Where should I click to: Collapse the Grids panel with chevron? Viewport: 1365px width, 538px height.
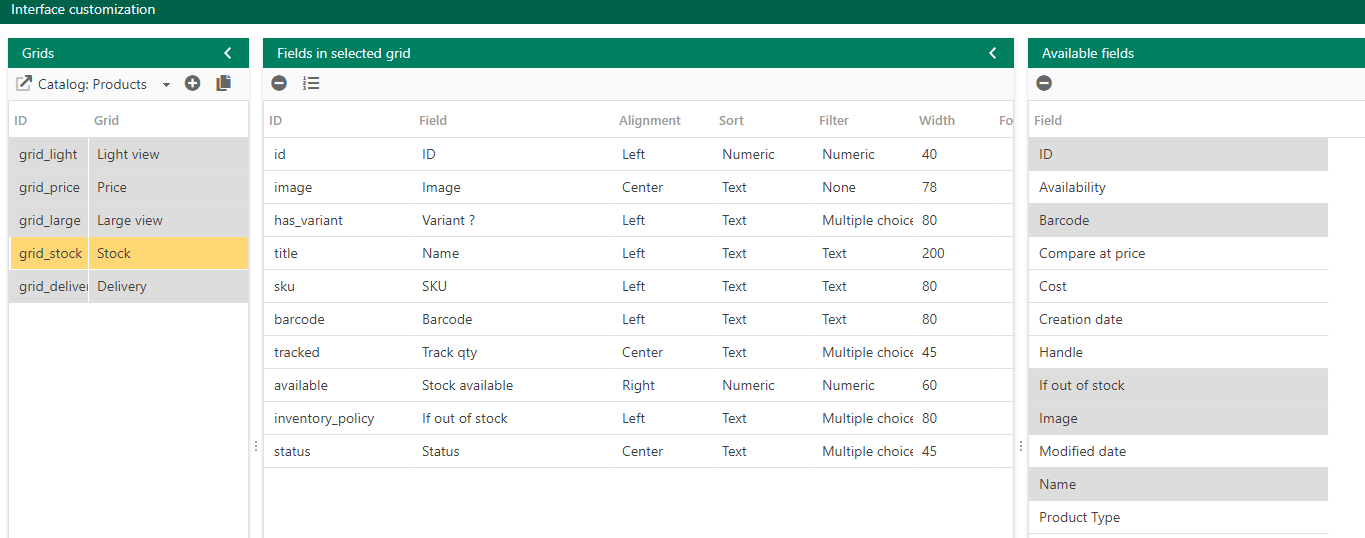(x=228, y=53)
